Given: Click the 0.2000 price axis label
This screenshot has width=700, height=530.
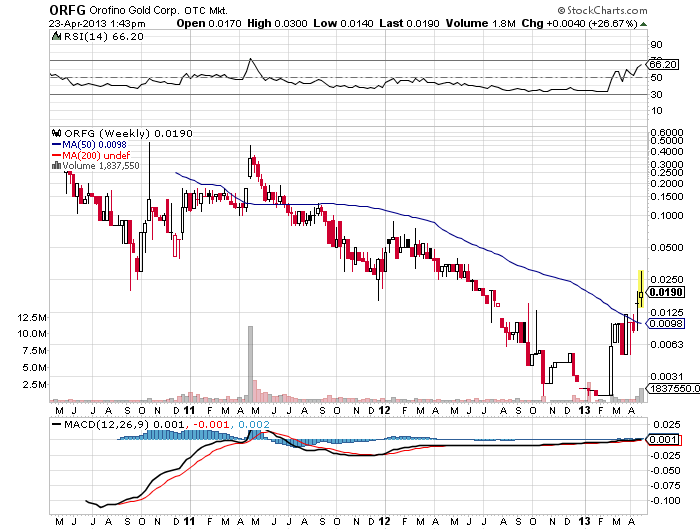Looking at the screenshot, I should tap(667, 184).
